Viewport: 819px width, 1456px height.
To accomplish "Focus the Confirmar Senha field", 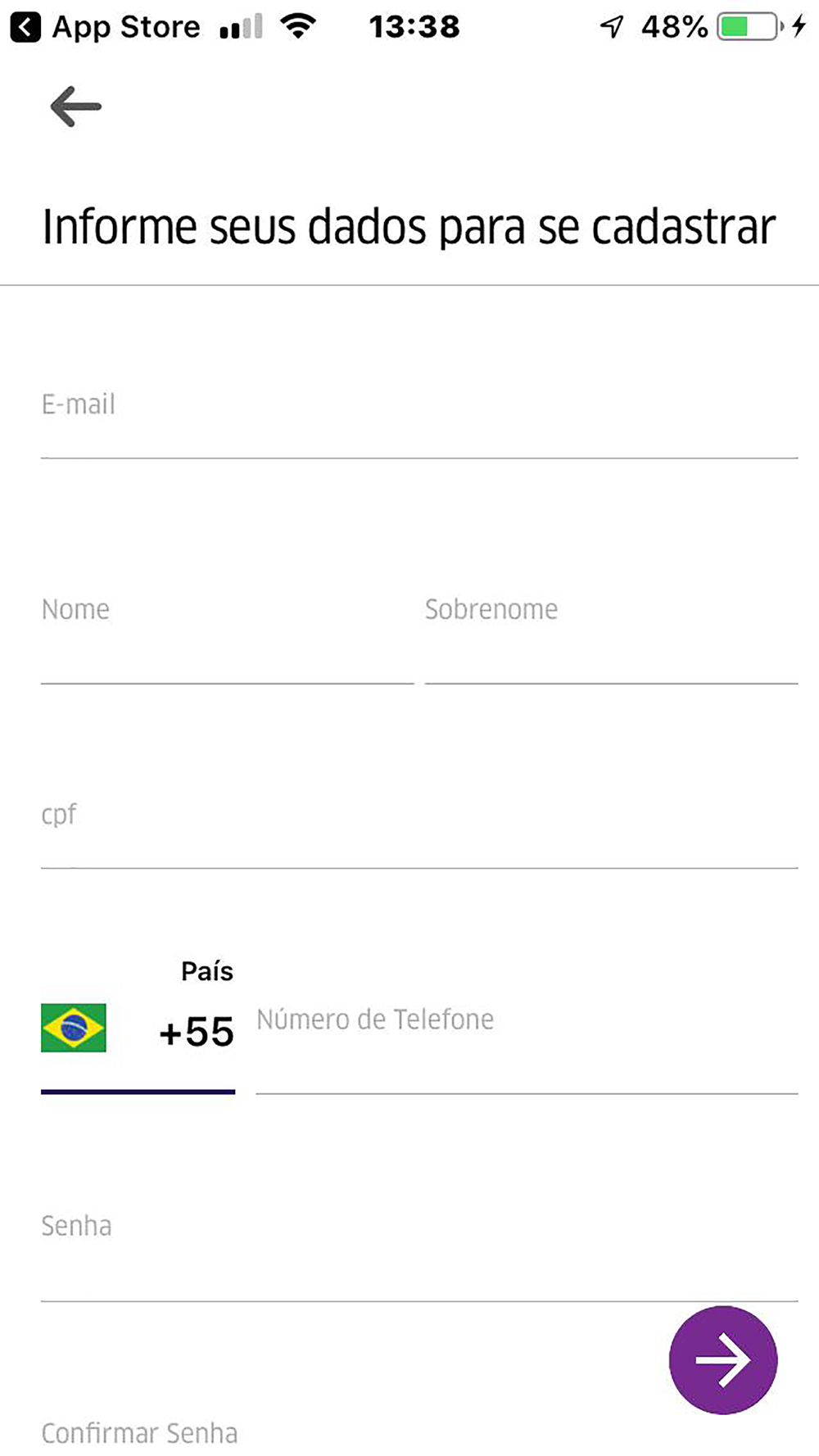I will [328, 1433].
